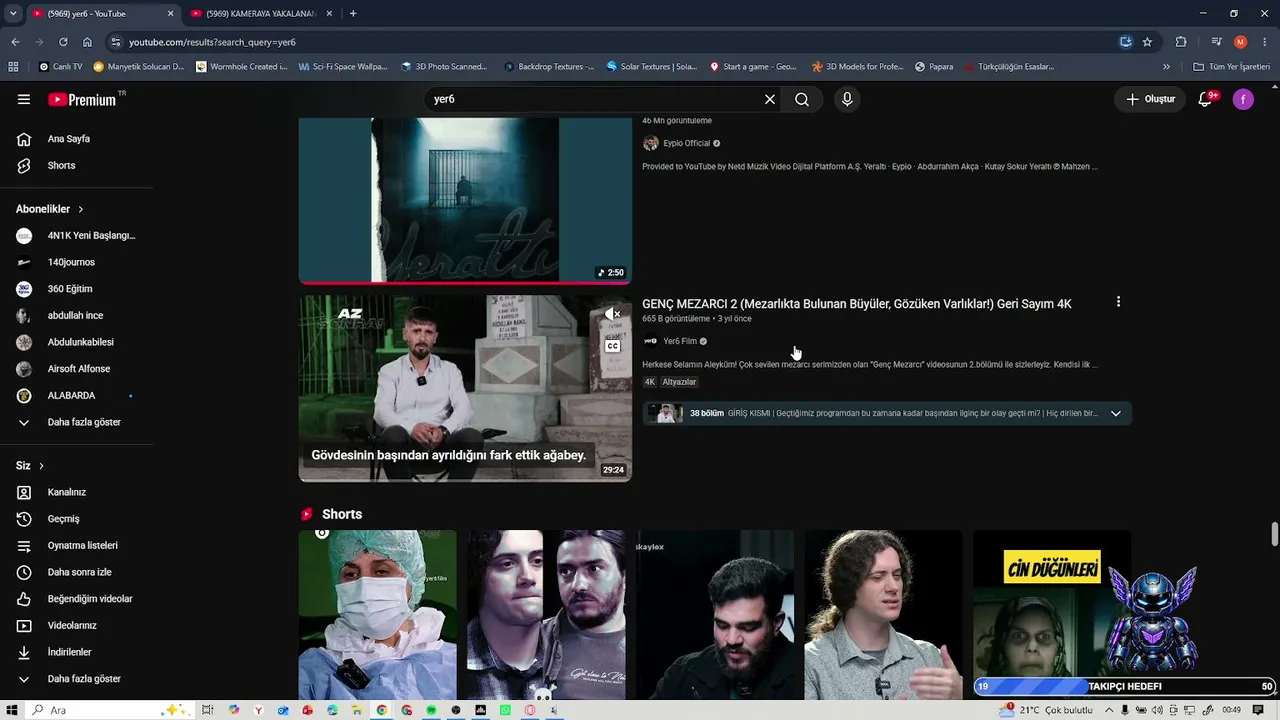The width and height of the screenshot is (1280, 720).
Task: Click the Windows taskbar Ara search box
Action: (x=108, y=710)
